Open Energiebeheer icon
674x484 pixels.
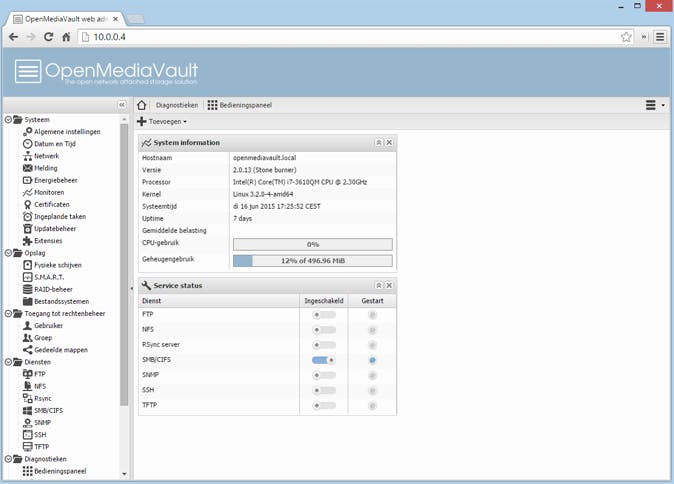coord(28,180)
